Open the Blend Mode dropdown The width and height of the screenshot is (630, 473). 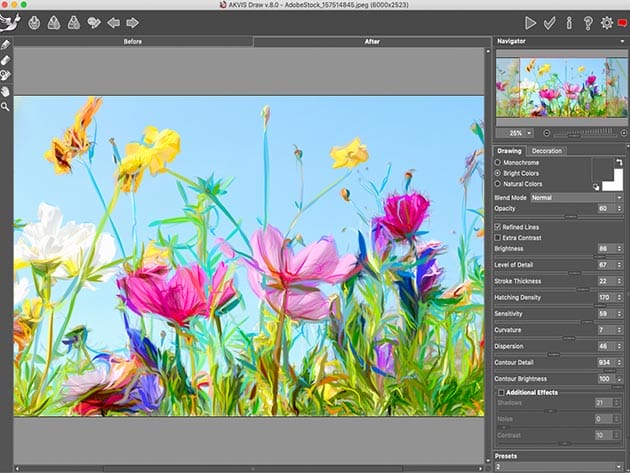(577, 197)
